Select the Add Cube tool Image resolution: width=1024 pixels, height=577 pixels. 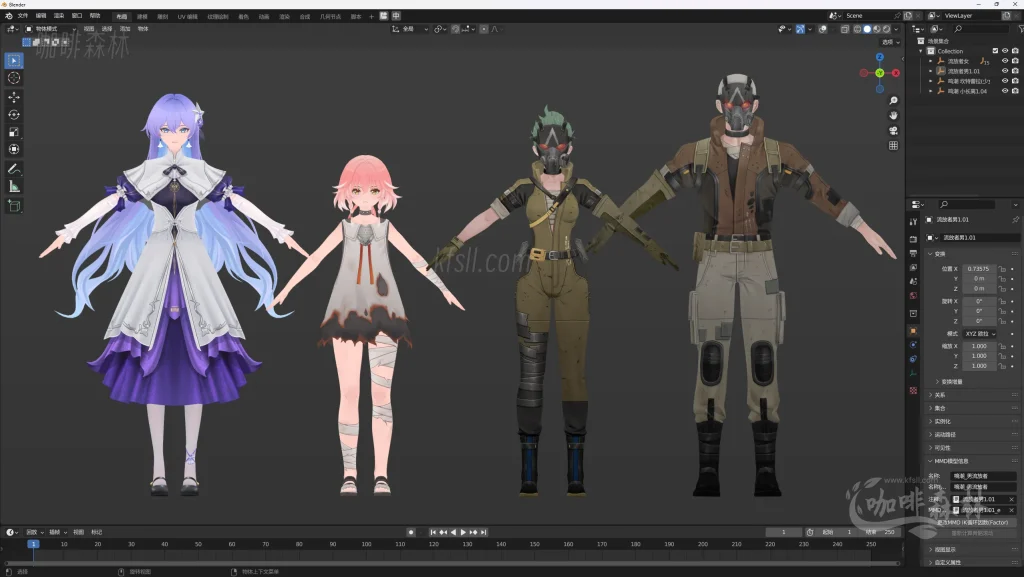(x=14, y=206)
